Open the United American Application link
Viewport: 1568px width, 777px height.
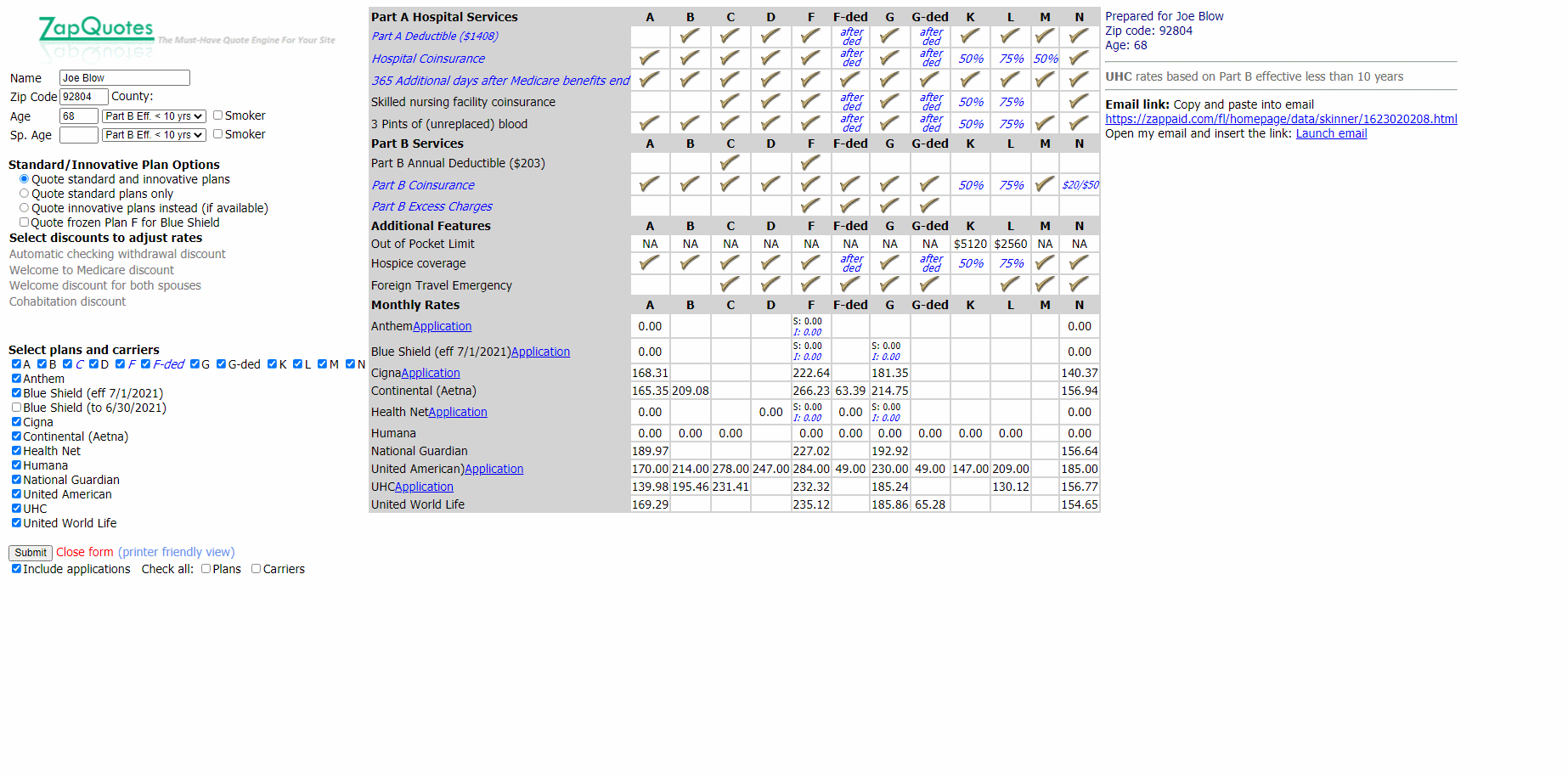click(494, 469)
